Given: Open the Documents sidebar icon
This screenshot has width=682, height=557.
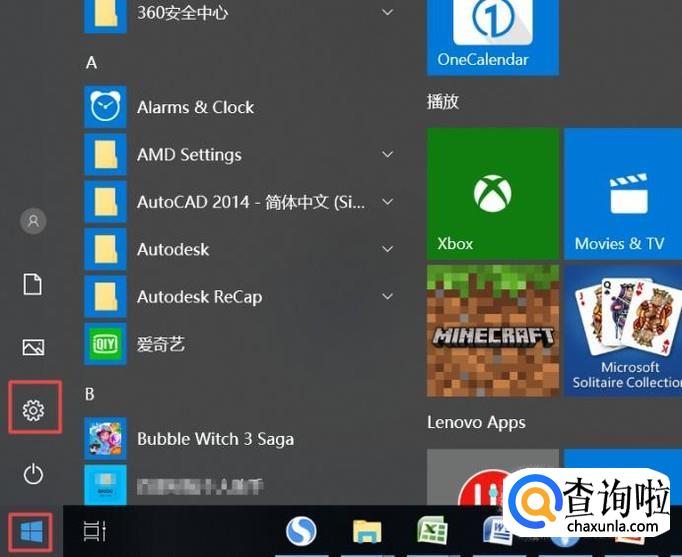Looking at the screenshot, I should pos(33,284).
